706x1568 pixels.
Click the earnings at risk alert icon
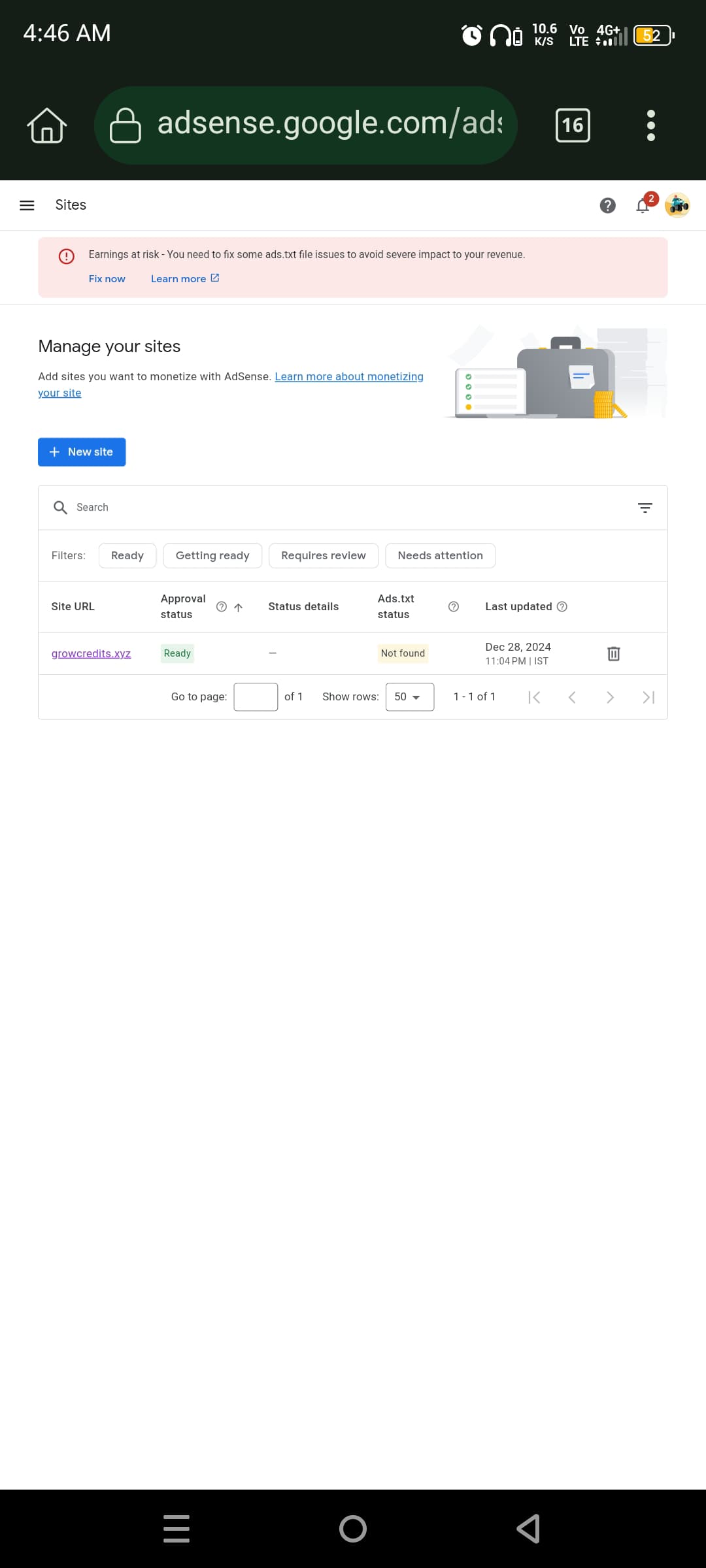67,256
